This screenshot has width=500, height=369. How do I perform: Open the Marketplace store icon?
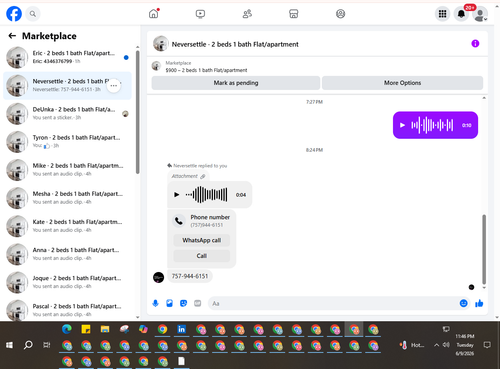(294, 14)
